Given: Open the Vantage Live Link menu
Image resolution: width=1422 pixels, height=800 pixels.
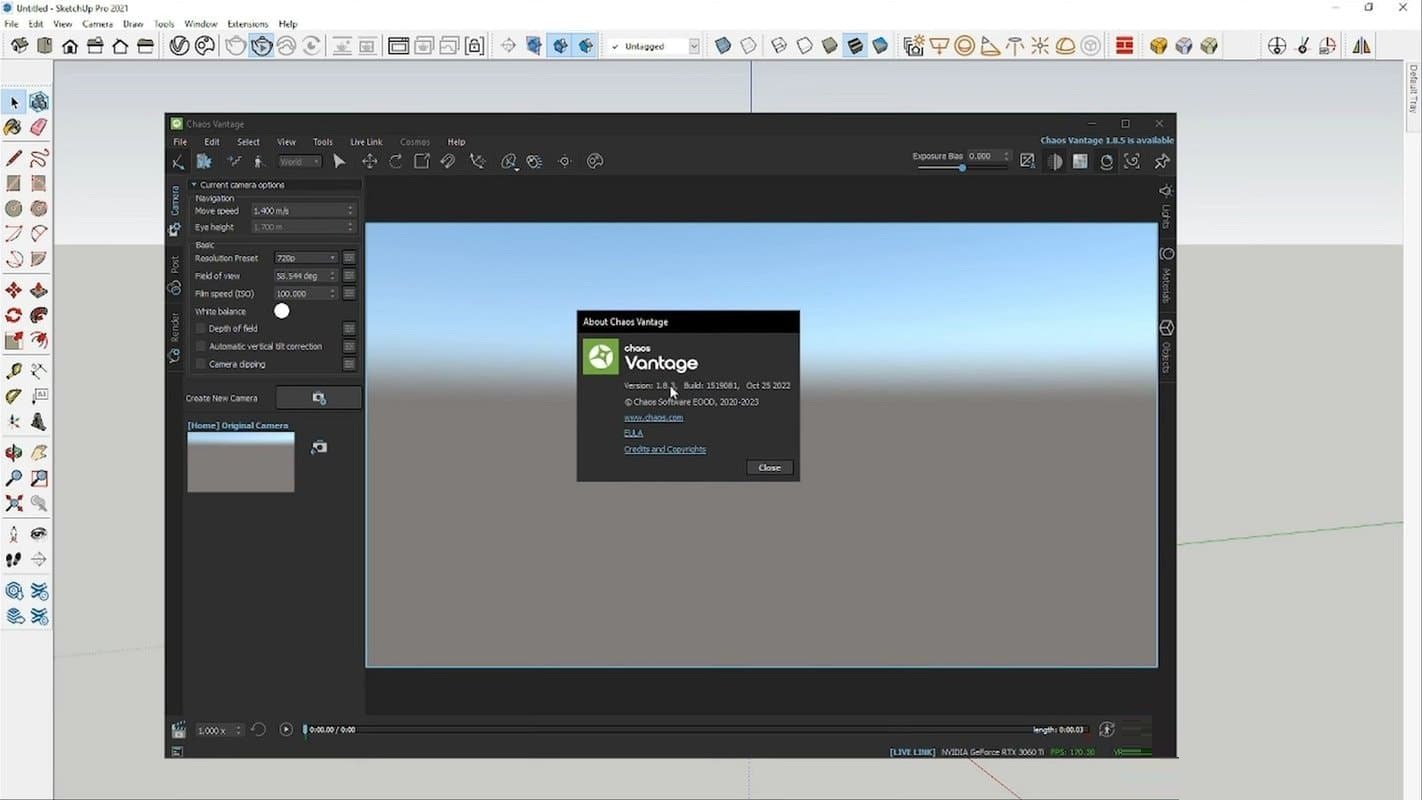Looking at the screenshot, I should coord(366,142).
